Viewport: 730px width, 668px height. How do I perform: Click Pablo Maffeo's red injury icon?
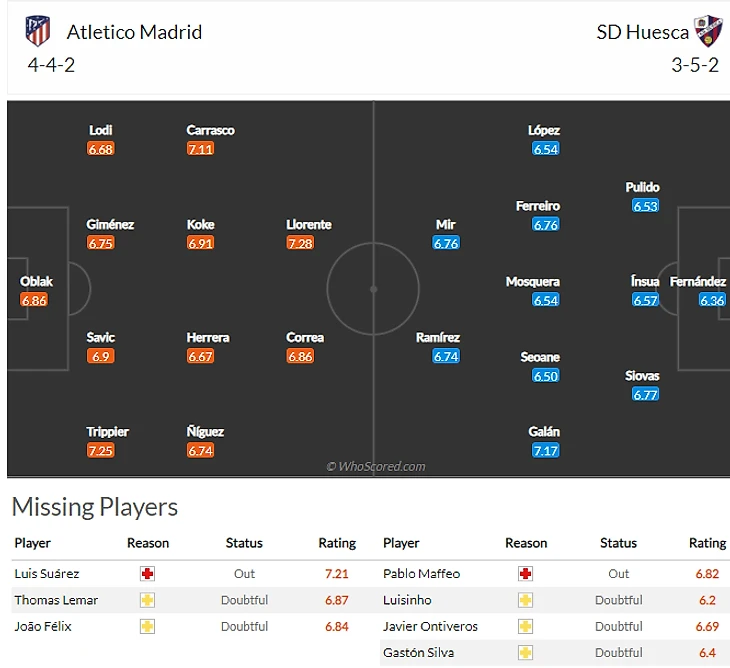click(x=526, y=574)
